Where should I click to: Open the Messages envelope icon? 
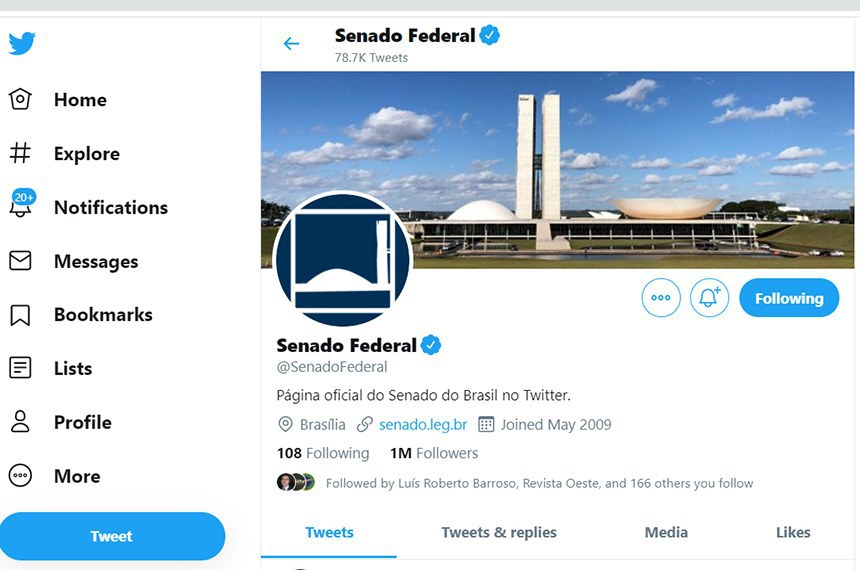[20, 261]
